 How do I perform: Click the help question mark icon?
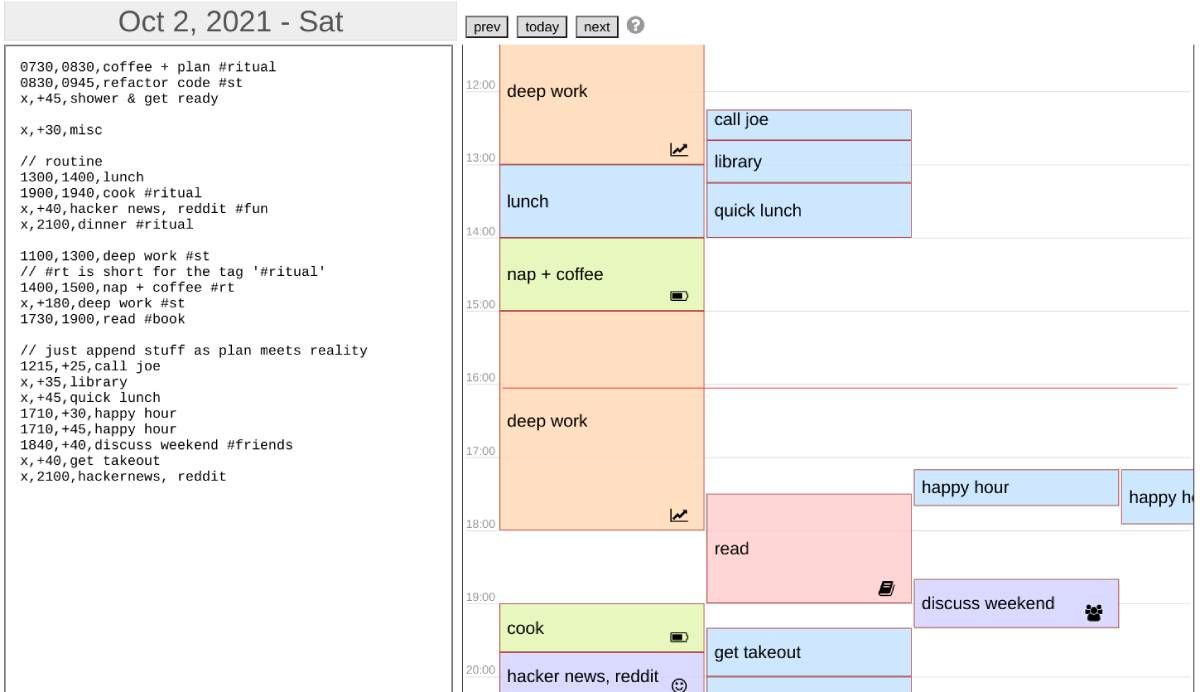(635, 27)
